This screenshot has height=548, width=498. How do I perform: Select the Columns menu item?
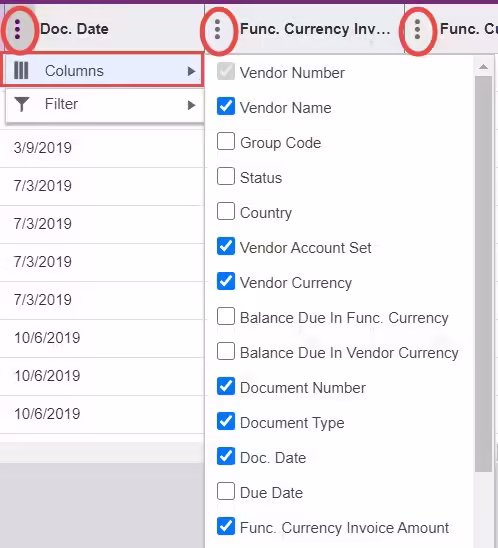point(103,71)
